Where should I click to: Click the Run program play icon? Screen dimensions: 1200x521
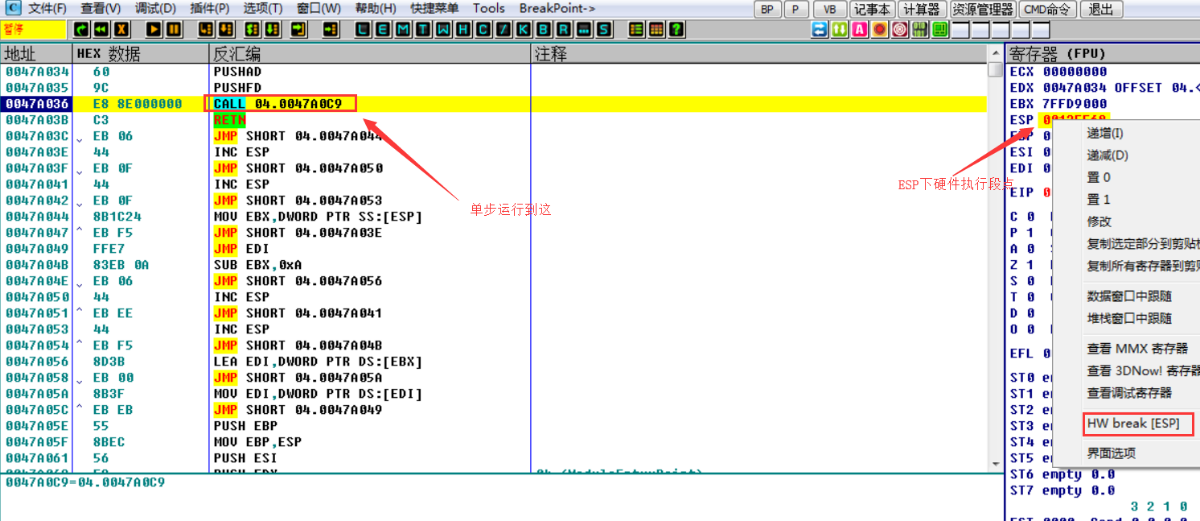154,29
